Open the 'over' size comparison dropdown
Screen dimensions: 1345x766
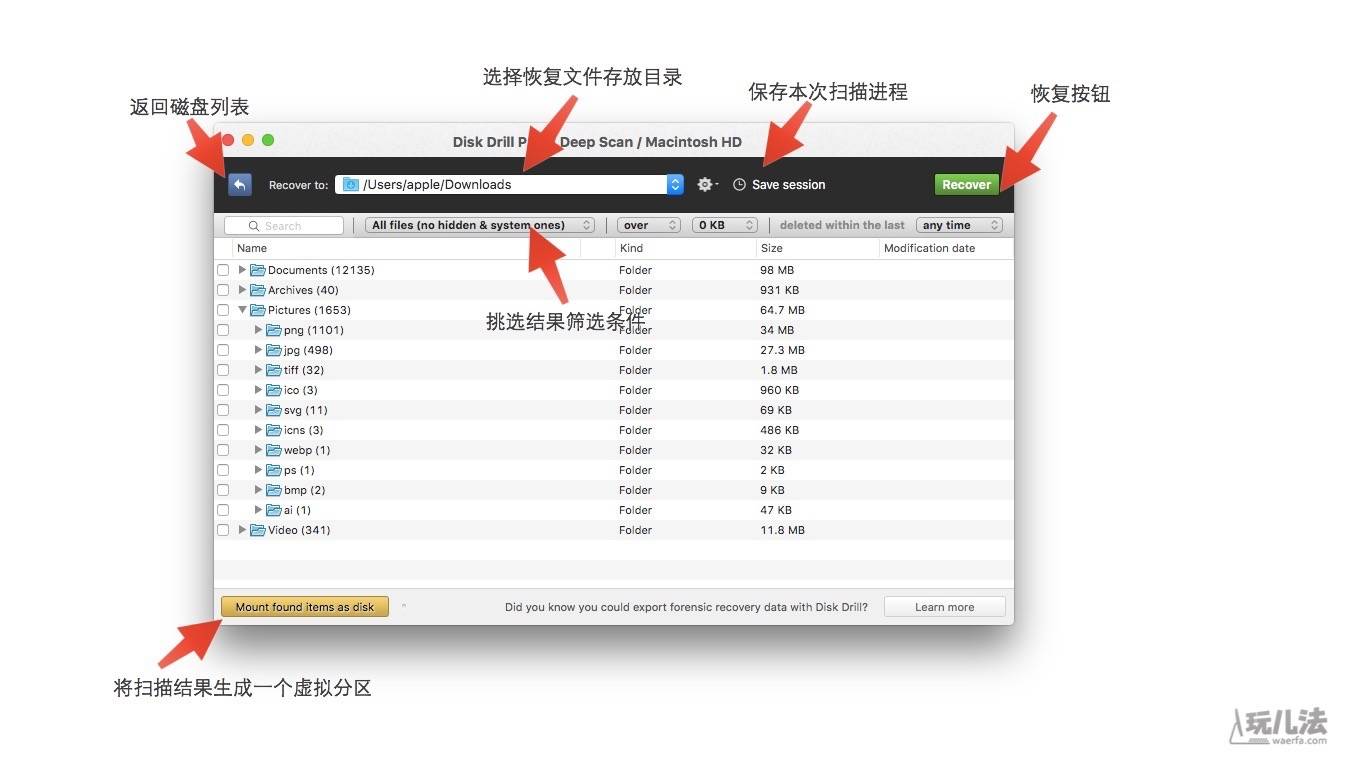[x=649, y=225]
